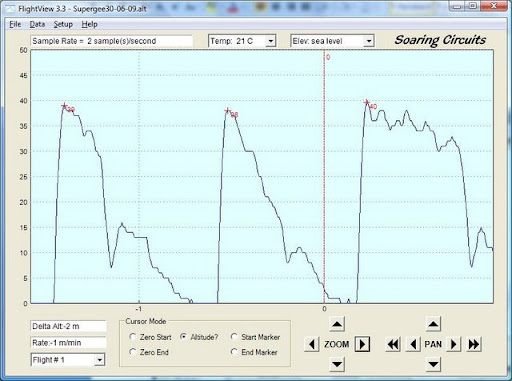The height and width of the screenshot is (381, 512).
Task: Open the Setup menu
Action: click(63, 24)
